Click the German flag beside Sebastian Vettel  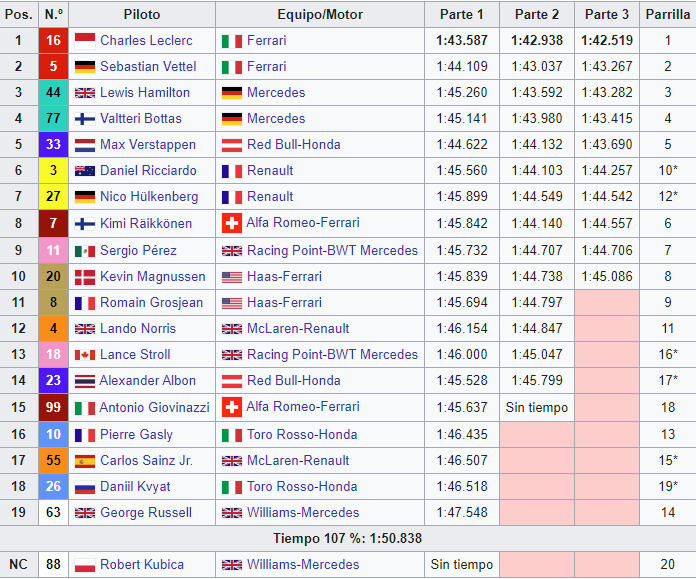[85, 67]
